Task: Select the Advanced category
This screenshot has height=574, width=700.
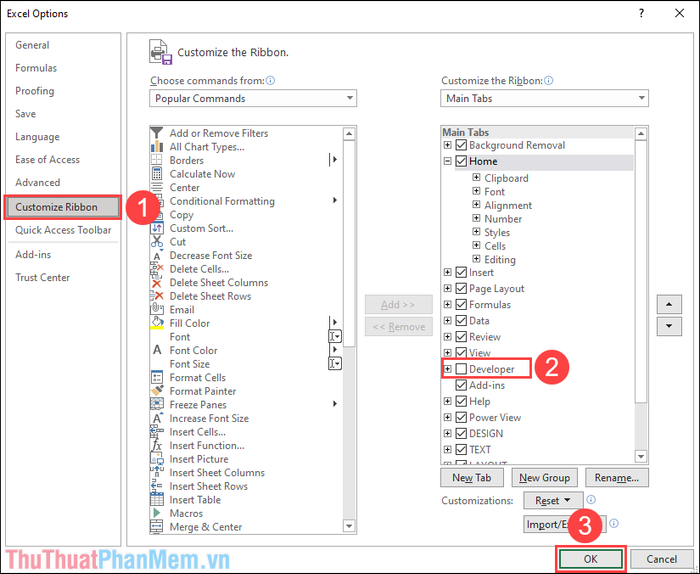Action: [x=38, y=182]
